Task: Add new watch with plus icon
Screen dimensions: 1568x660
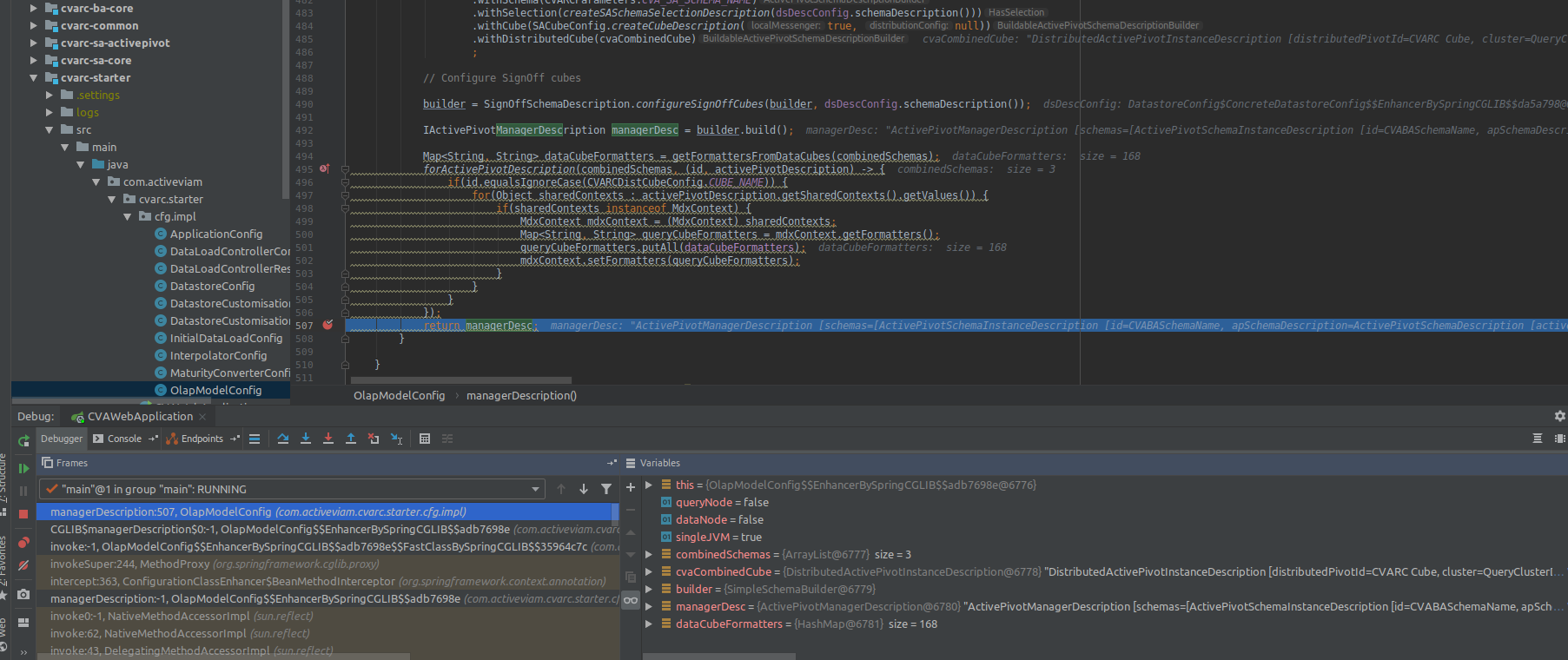Action: click(631, 488)
